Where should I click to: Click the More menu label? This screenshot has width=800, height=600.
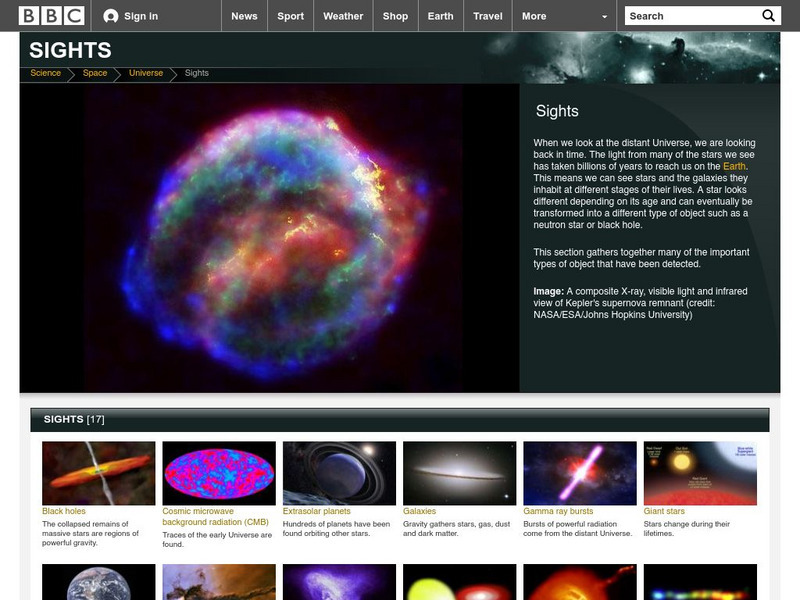534,16
